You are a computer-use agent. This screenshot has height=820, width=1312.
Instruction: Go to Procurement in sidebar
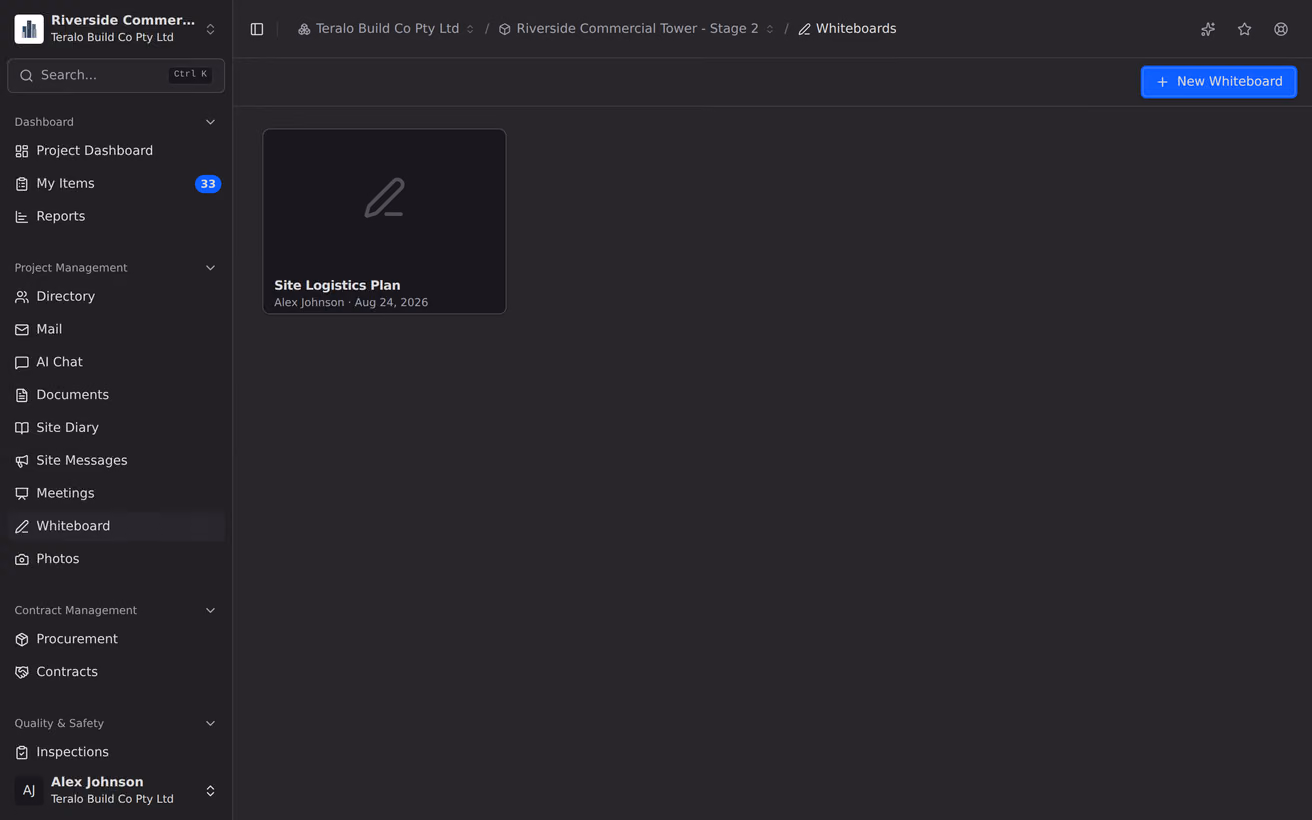point(116,639)
